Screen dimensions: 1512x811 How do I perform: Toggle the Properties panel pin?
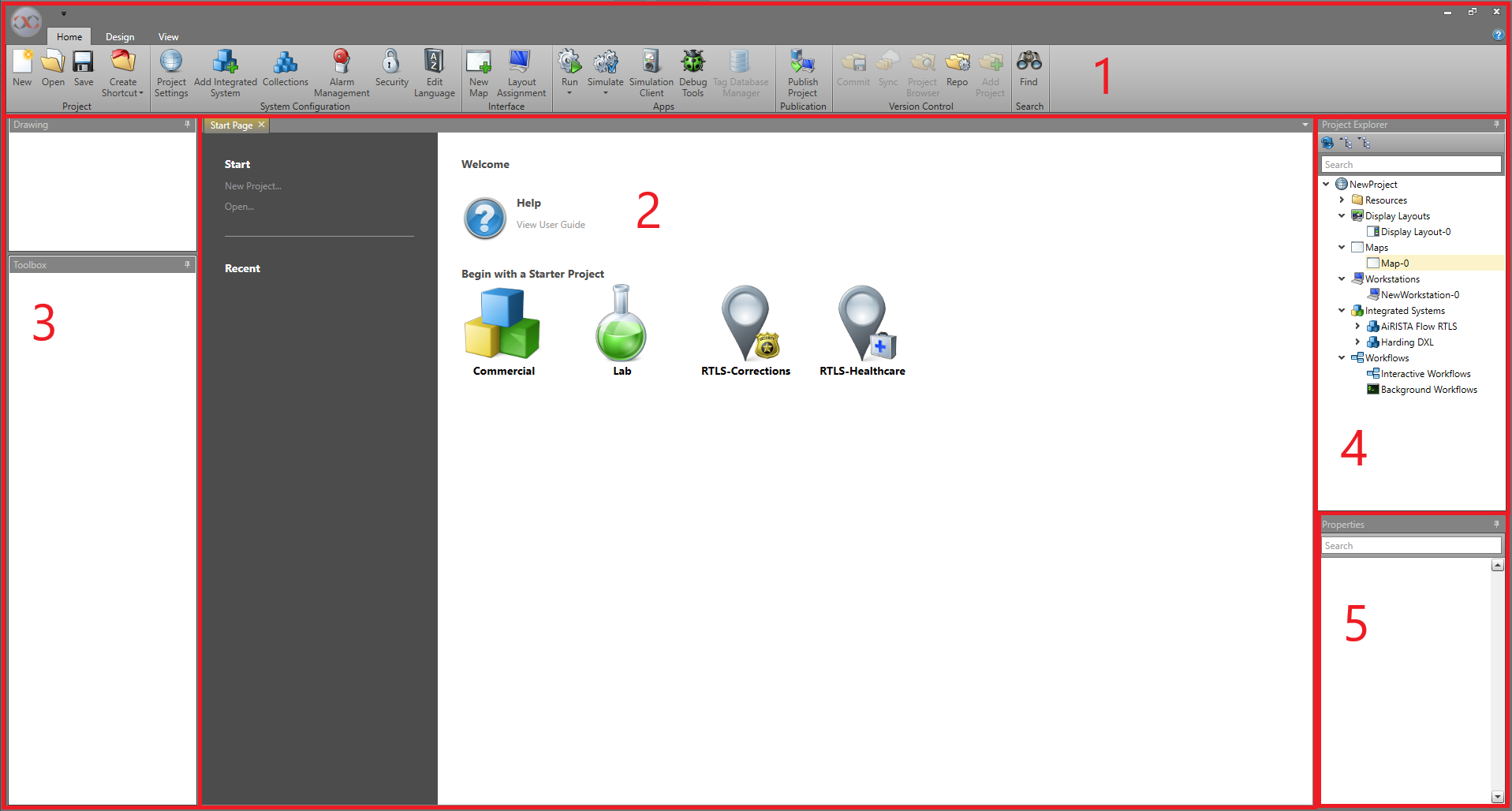click(x=1496, y=525)
